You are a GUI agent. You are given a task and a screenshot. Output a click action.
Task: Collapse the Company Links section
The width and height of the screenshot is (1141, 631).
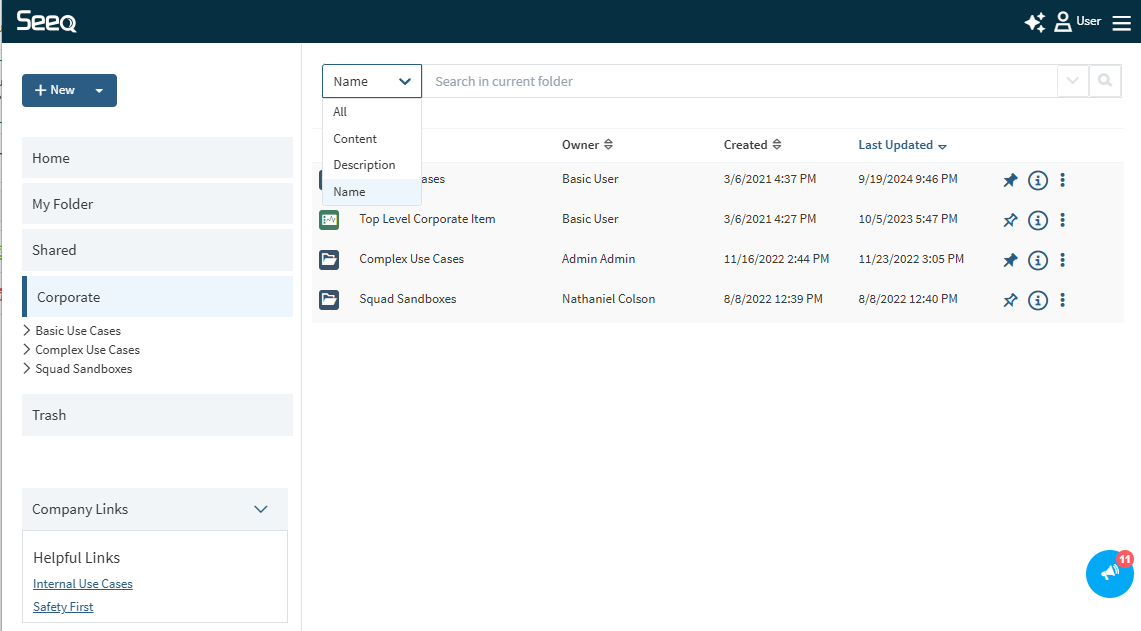pos(260,509)
